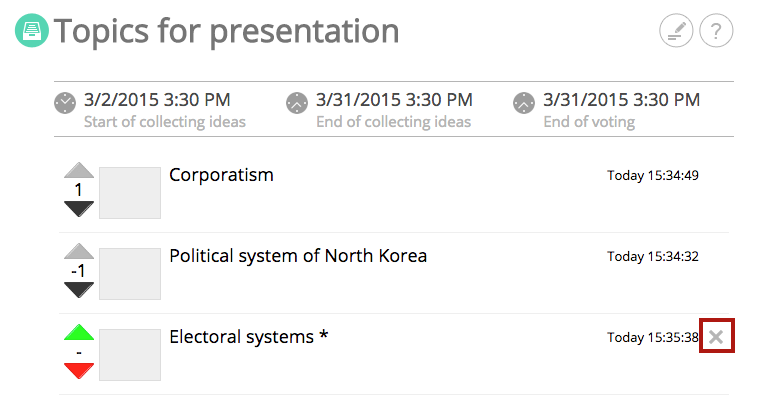760x403 pixels.
Task: Click the edit pencil icon
Action: 676,31
